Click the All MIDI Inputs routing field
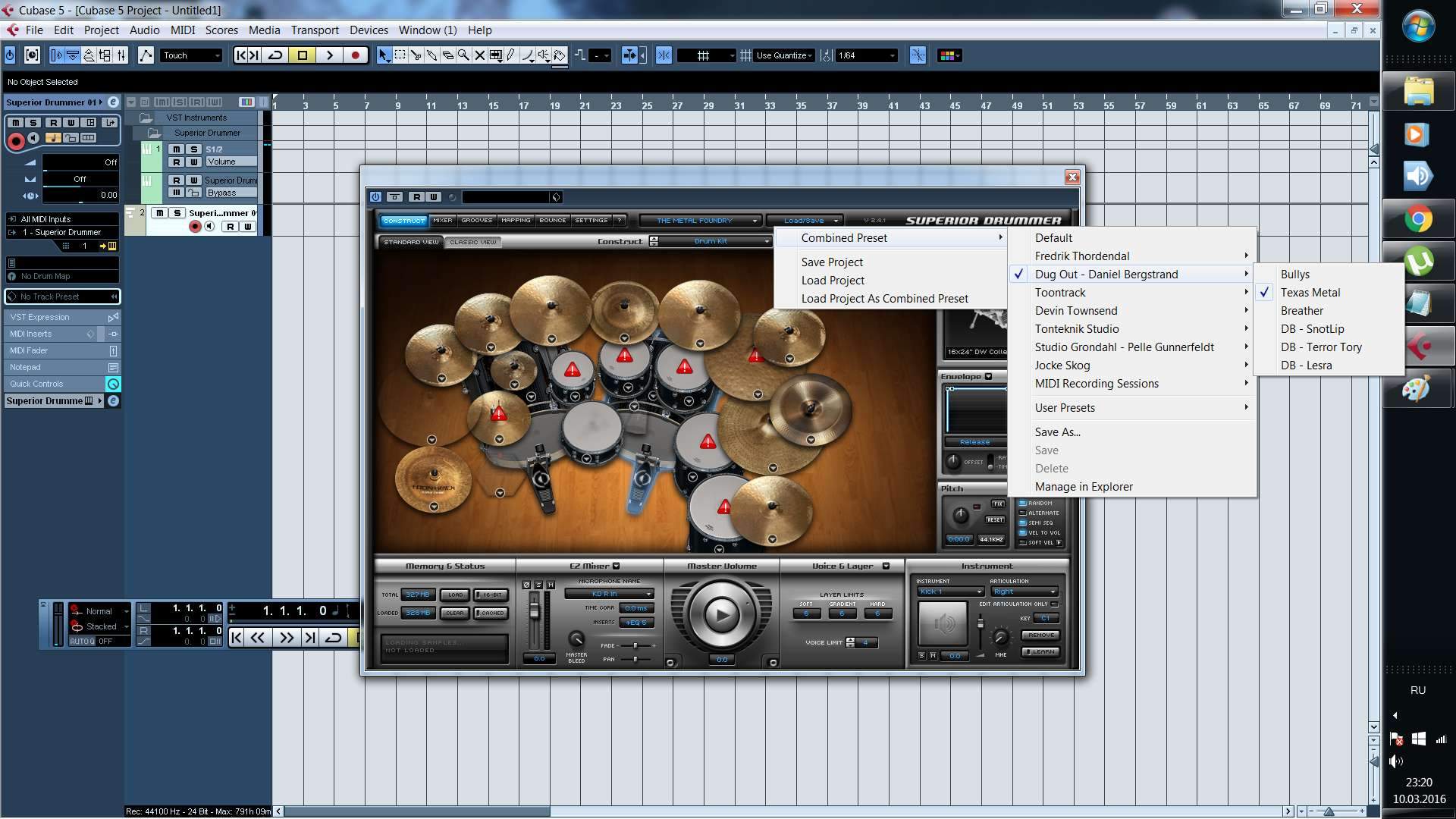1456x819 pixels. [62, 219]
